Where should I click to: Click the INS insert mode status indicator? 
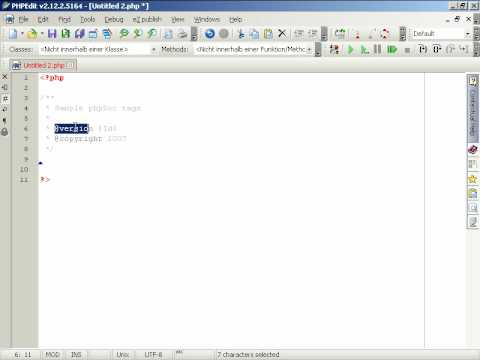point(76,355)
